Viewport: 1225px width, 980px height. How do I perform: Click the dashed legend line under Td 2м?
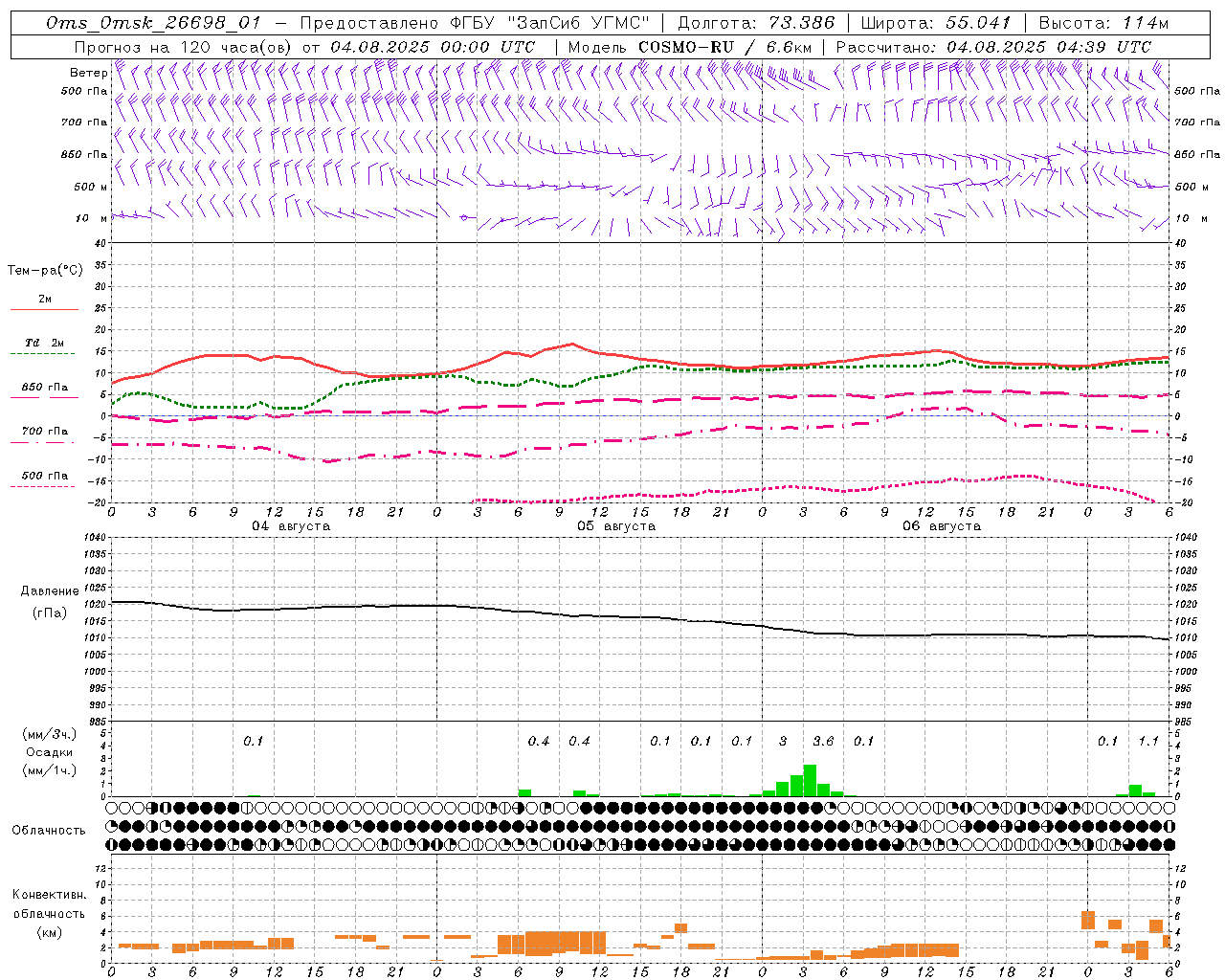click(42, 354)
